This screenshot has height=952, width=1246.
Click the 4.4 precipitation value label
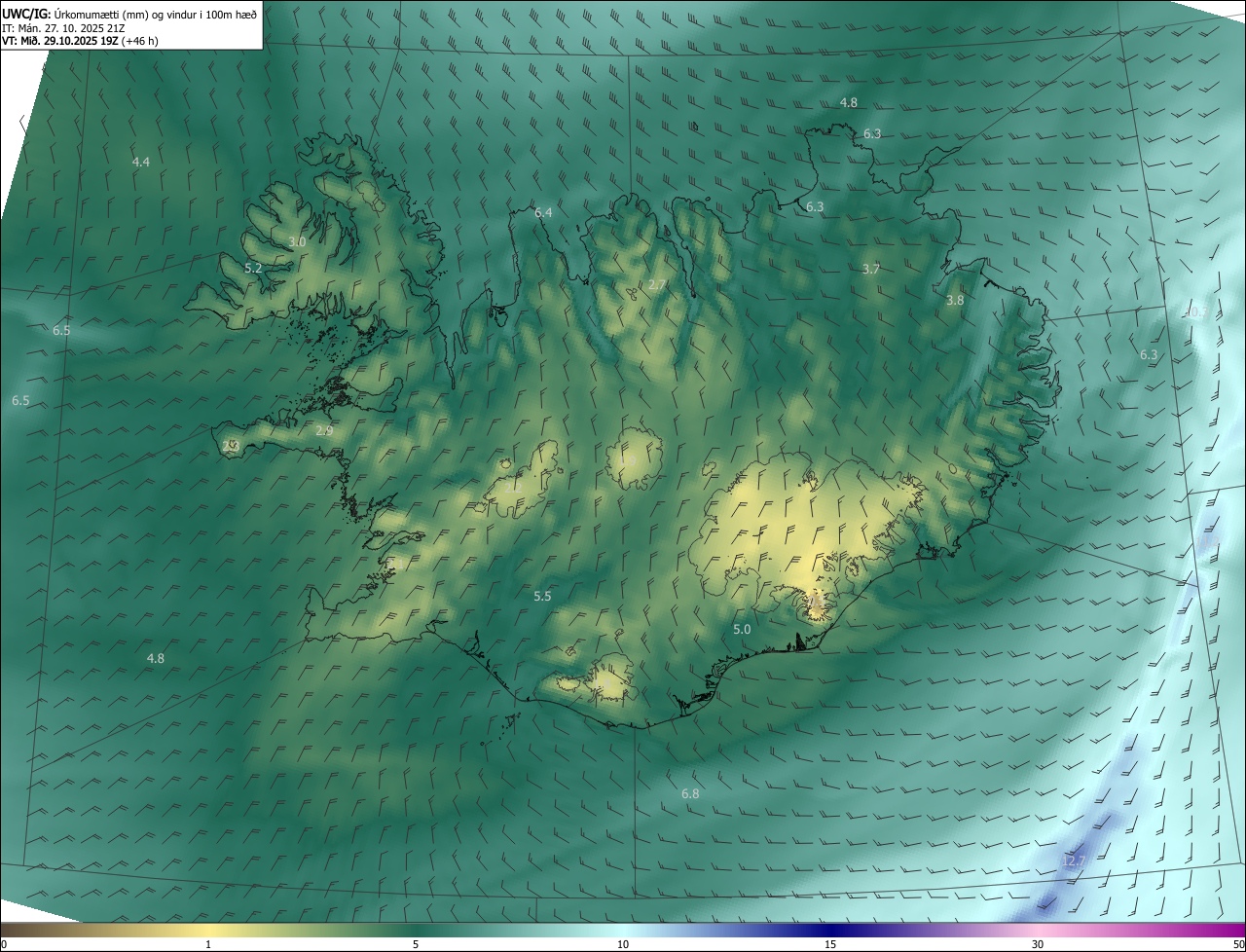click(x=141, y=162)
